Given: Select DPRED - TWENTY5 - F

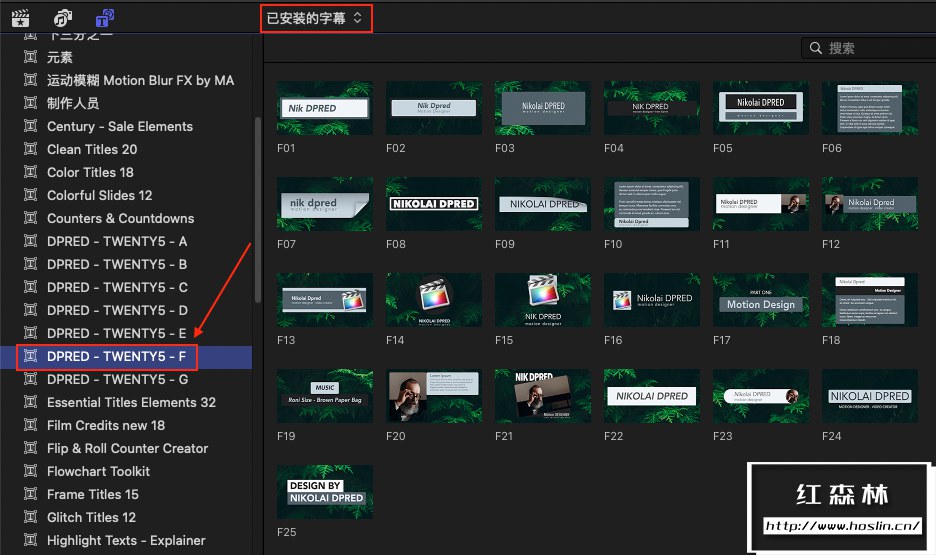Looking at the screenshot, I should pyautogui.click(x=126, y=357).
